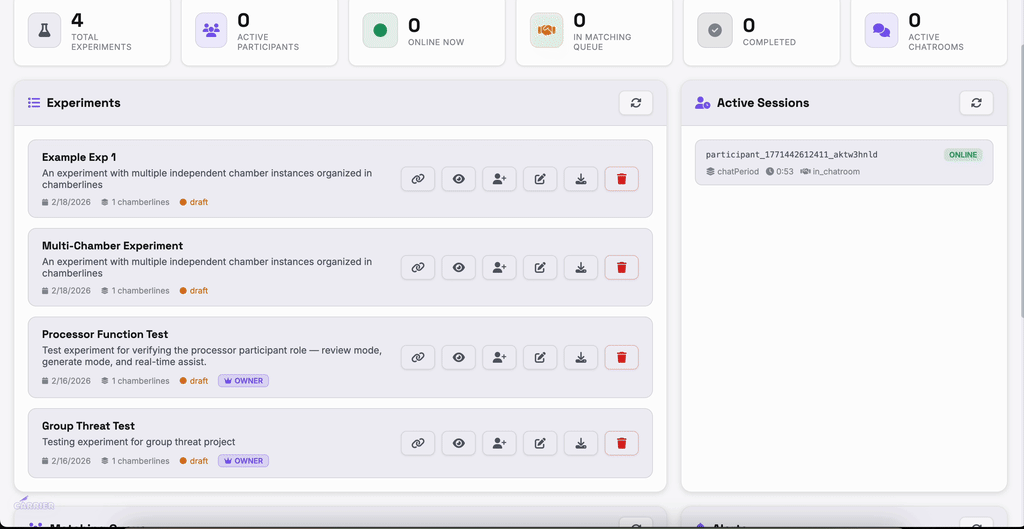
Task: Edit Example Exp 1
Action: click(540, 179)
